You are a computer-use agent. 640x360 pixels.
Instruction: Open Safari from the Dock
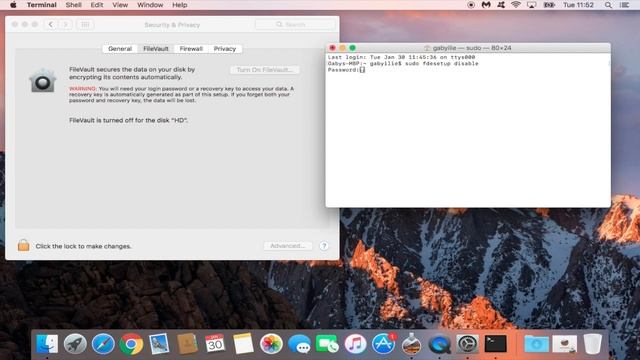(103, 344)
